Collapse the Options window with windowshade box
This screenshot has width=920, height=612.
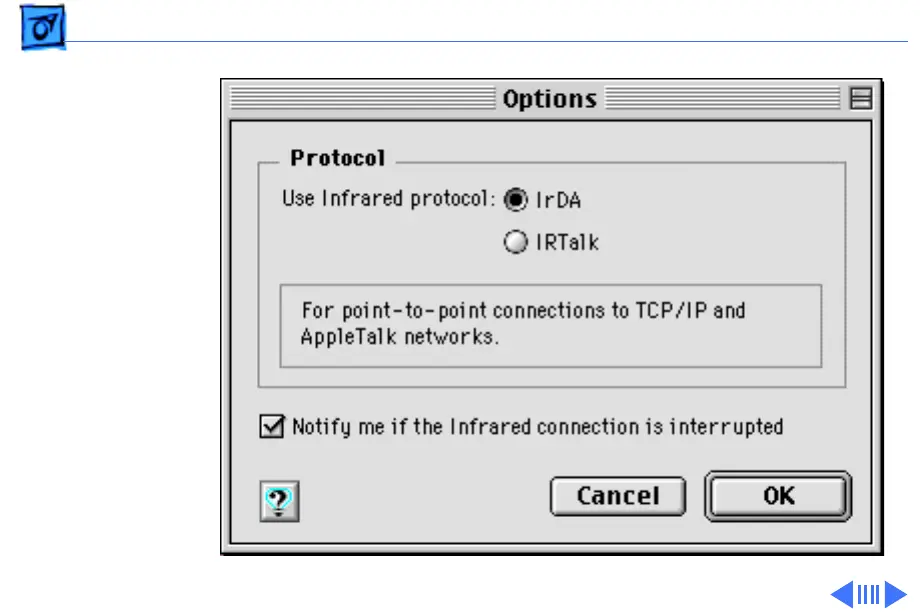point(859,98)
